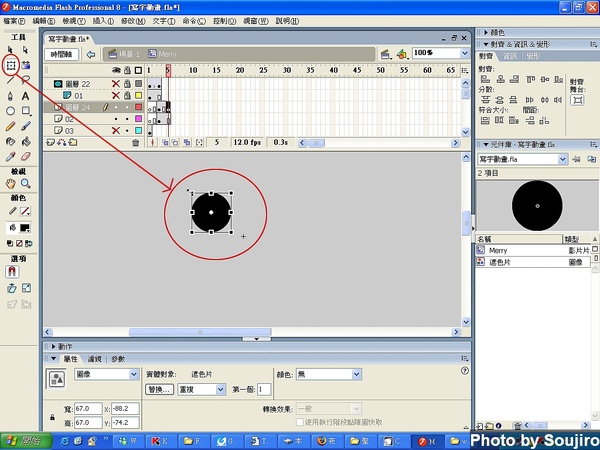The image size is (600, 450).
Task: Open the symbol behavior type dropdown
Action: pyautogui.click(x=134, y=374)
